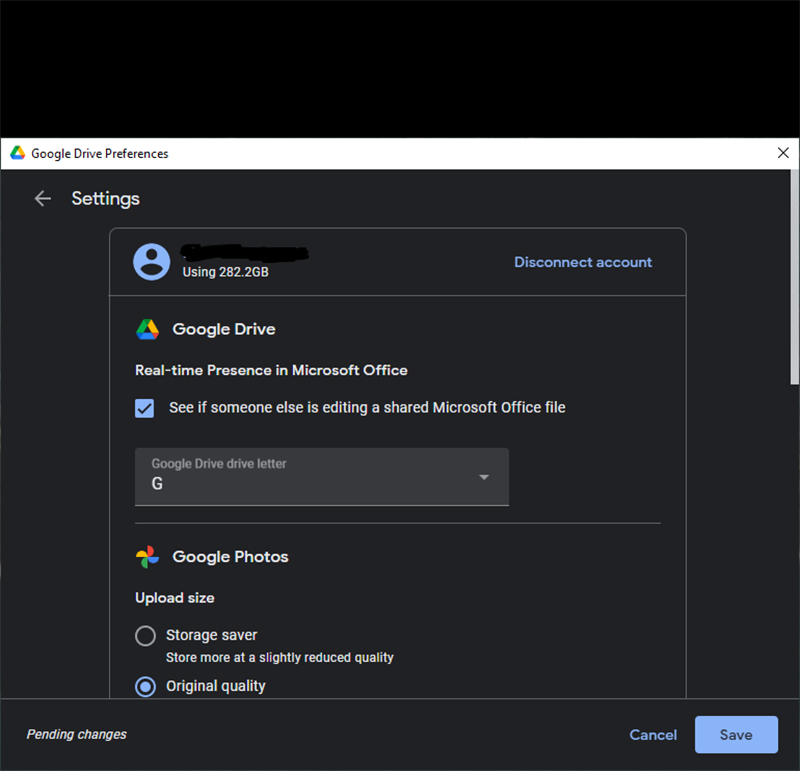Click the Google Photos pinwheel icon
800x771 pixels.
[147, 557]
